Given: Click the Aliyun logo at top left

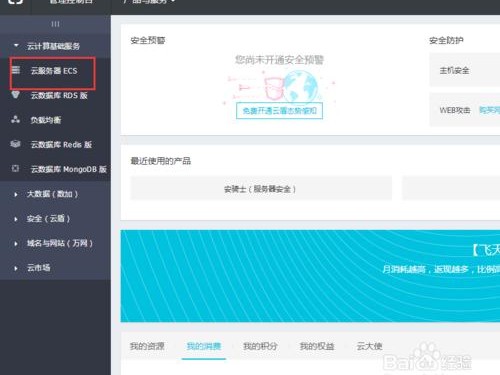Looking at the screenshot, I should pos(15,2).
